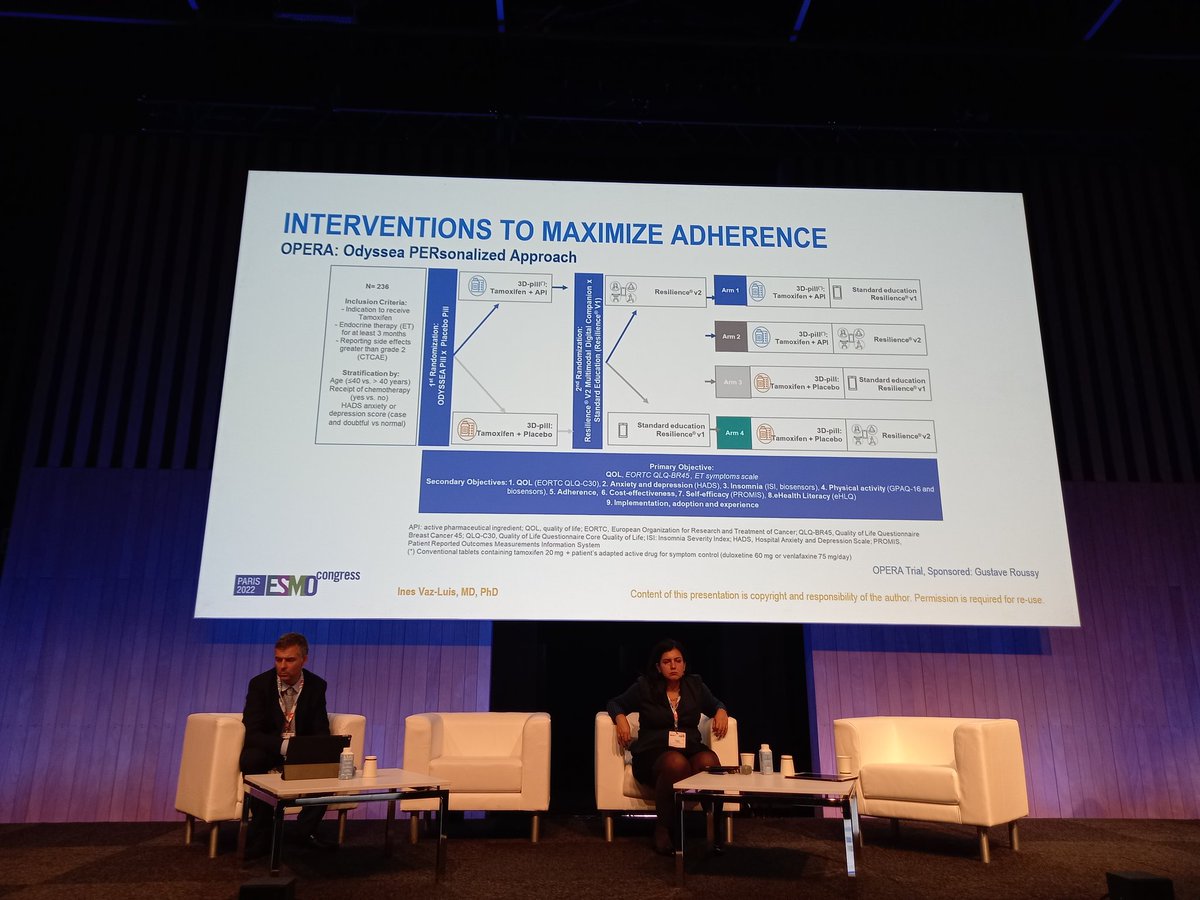
Task: Click Standard education Resilience v1 text in Arm 1
Action: [x=883, y=293]
